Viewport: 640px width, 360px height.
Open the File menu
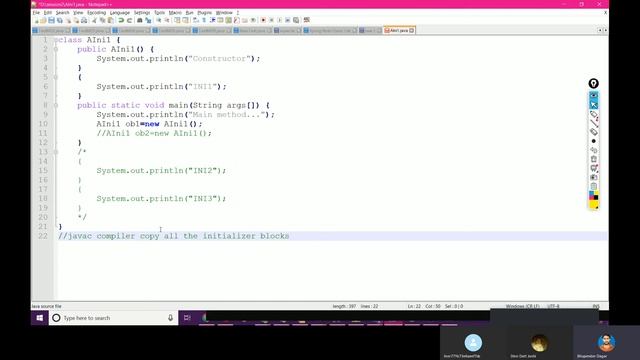pos(36,13)
